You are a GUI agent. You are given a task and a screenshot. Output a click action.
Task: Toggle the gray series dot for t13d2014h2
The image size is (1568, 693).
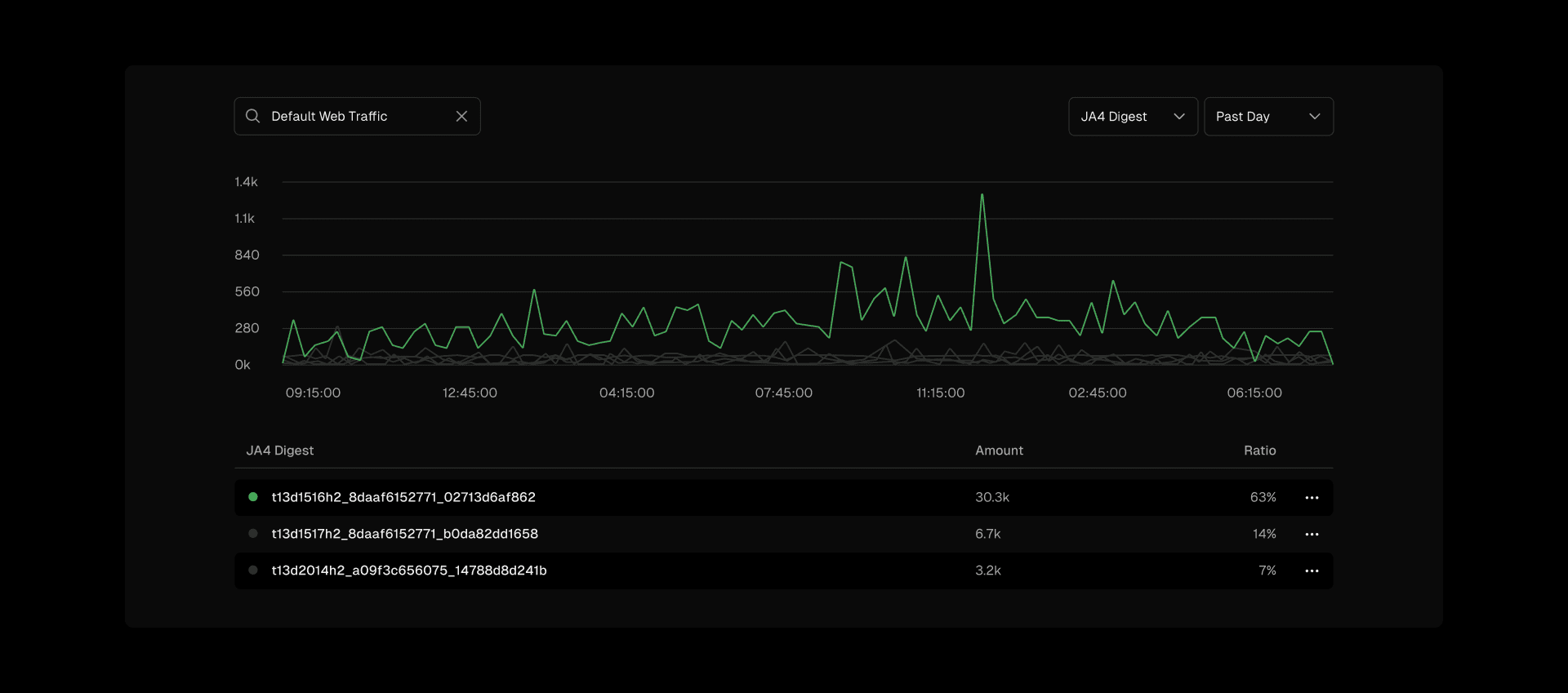pos(253,571)
